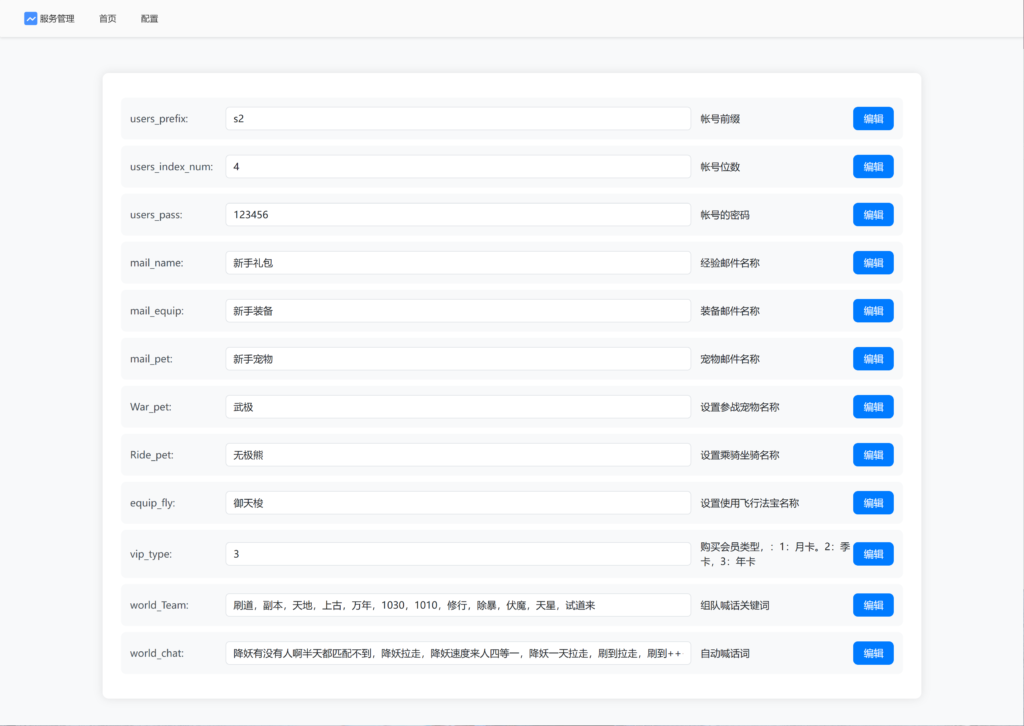Edit the mail_name row via 编辑

click(872, 263)
